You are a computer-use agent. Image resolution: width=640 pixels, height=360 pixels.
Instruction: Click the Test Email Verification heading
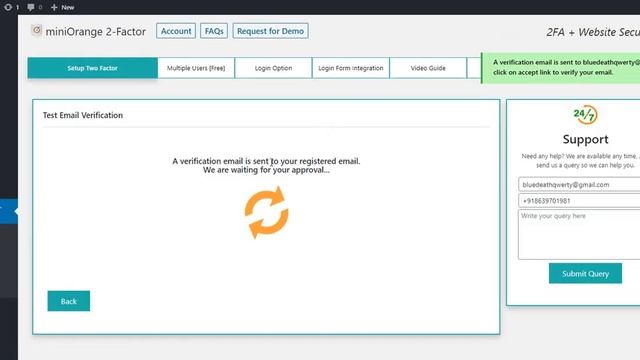[83, 116]
